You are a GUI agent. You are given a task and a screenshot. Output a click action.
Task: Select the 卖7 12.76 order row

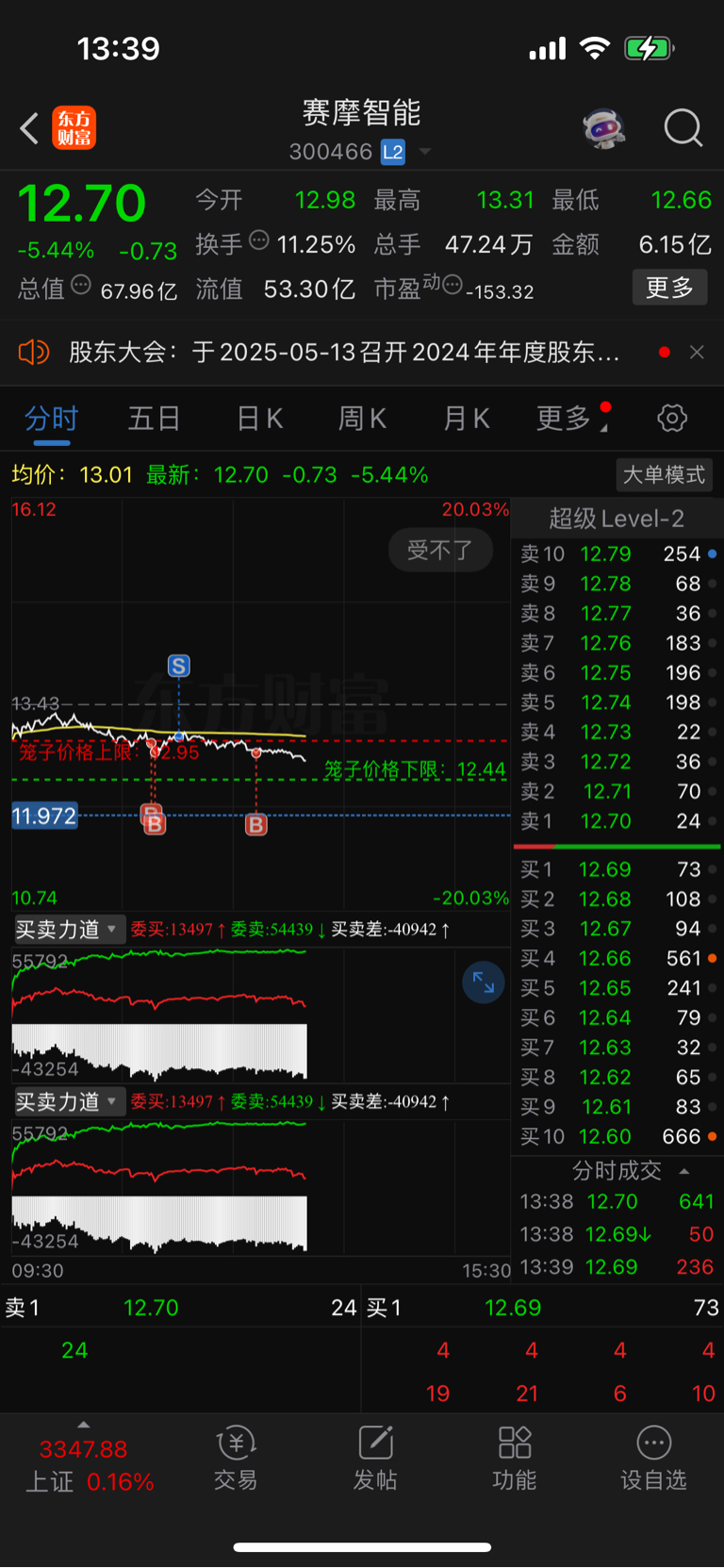tap(617, 643)
